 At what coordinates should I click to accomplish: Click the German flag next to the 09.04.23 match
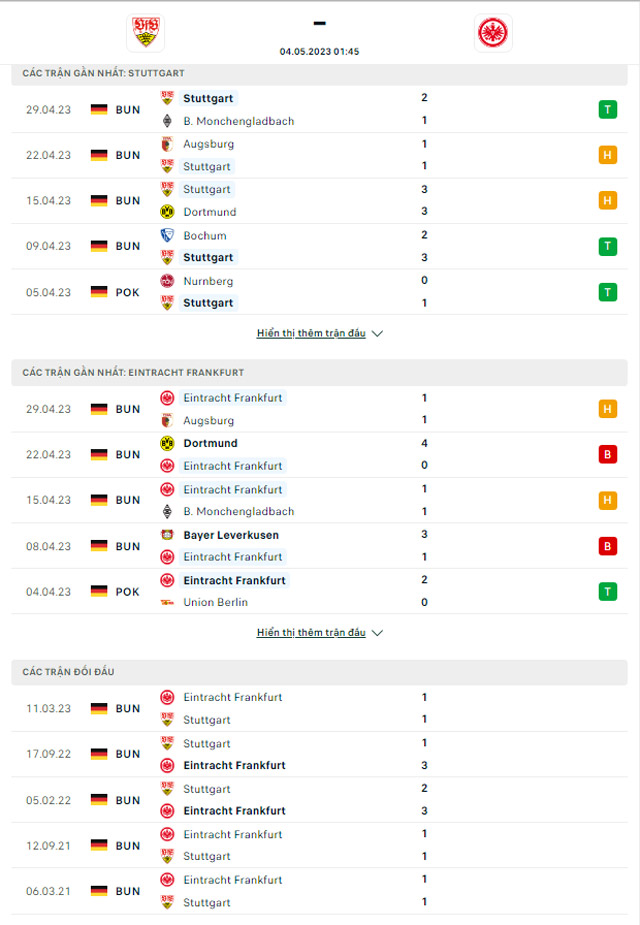pyautogui.click(x=99, y=246)
